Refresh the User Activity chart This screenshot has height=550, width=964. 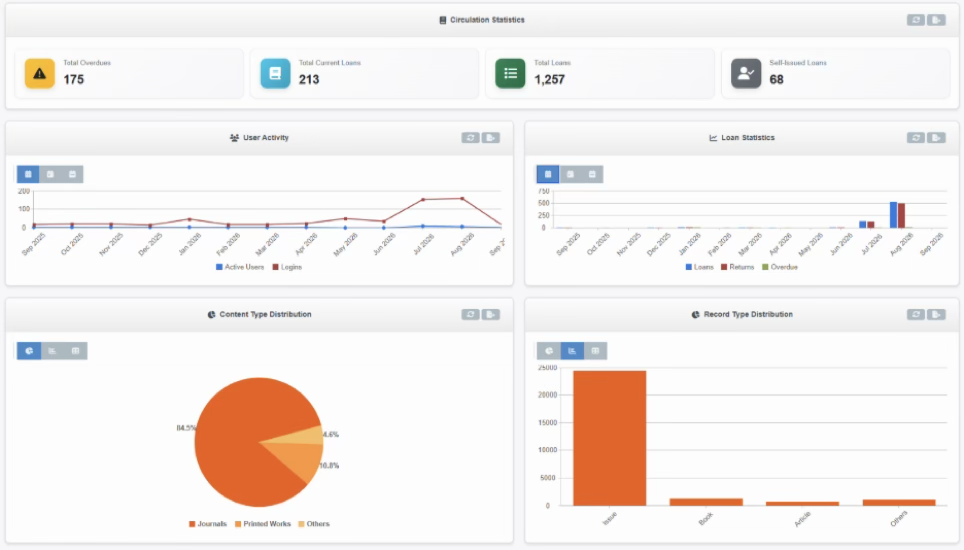pos(470,138)
